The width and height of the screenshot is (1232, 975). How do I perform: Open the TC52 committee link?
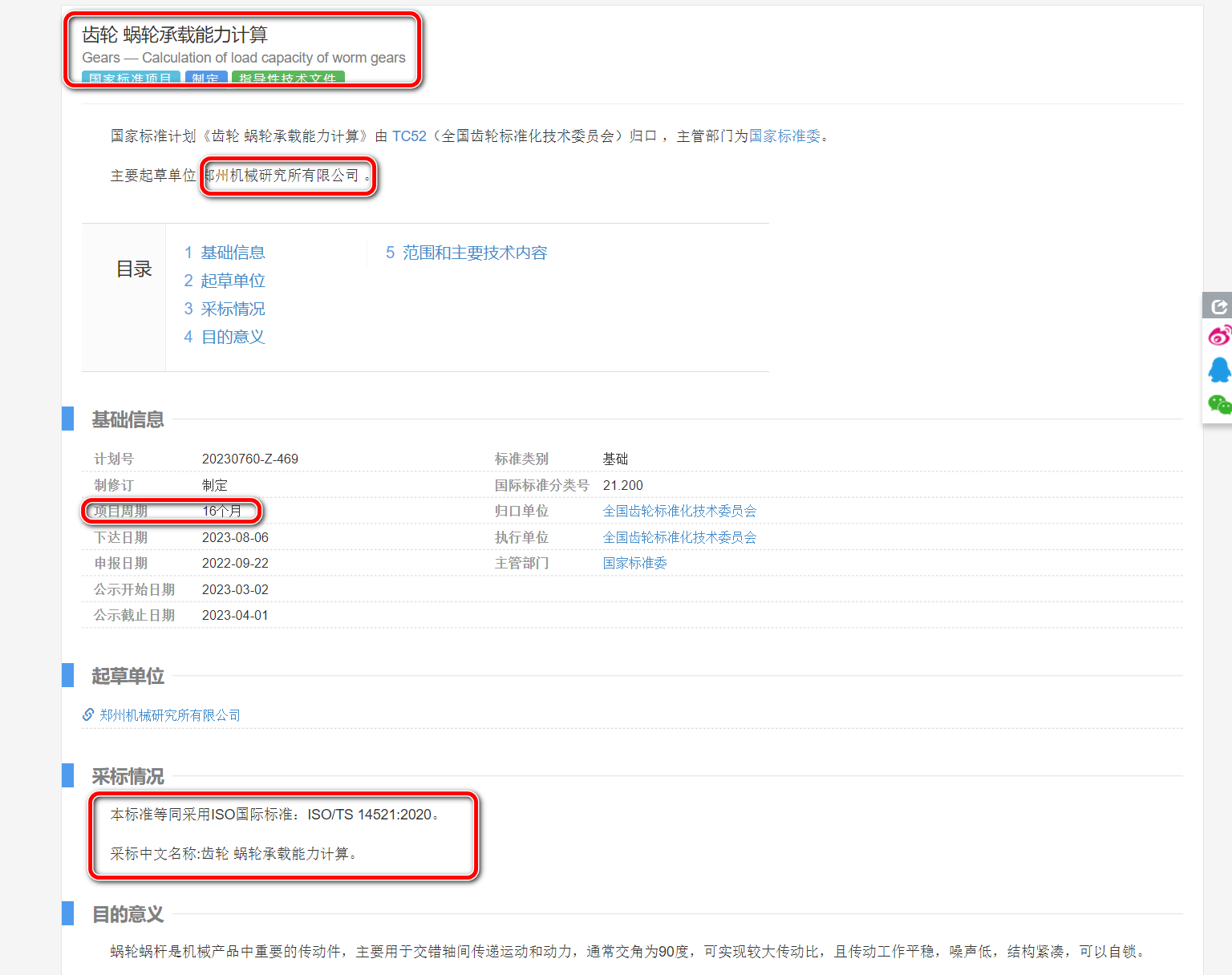409,136
